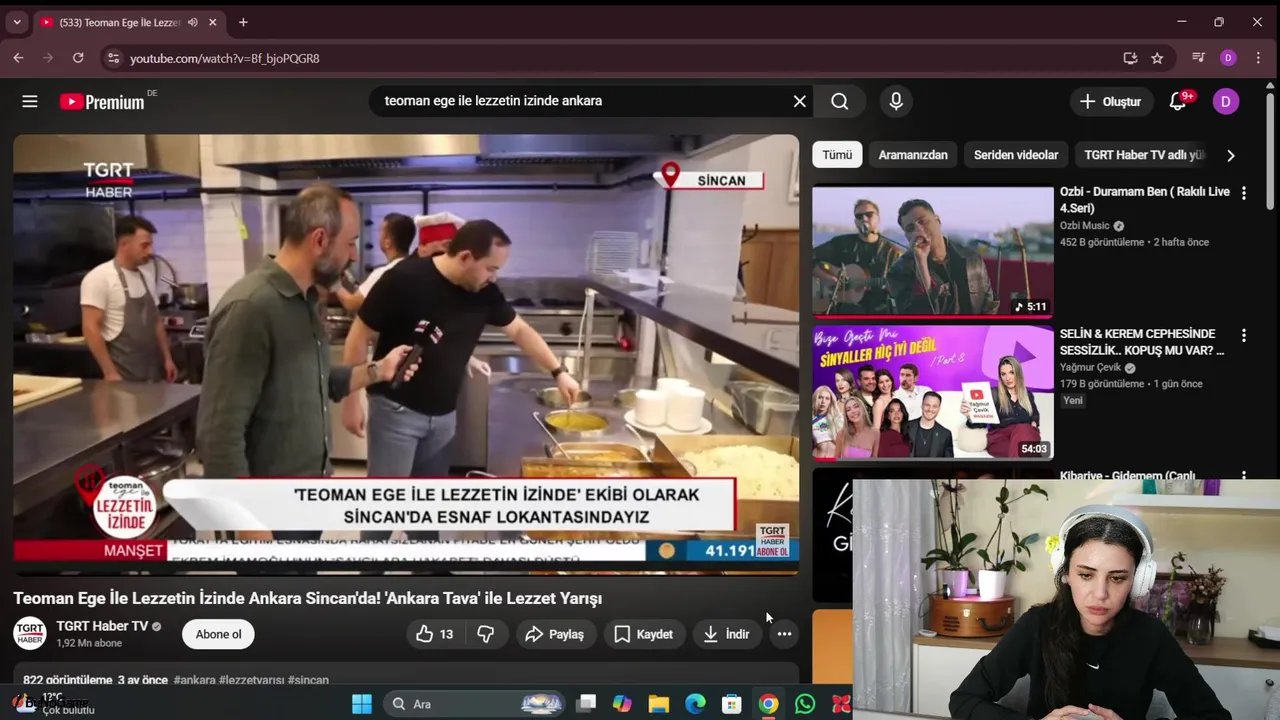
Task: Open Ozbi - Duramam Ben video title
Action: point(1145,200)
